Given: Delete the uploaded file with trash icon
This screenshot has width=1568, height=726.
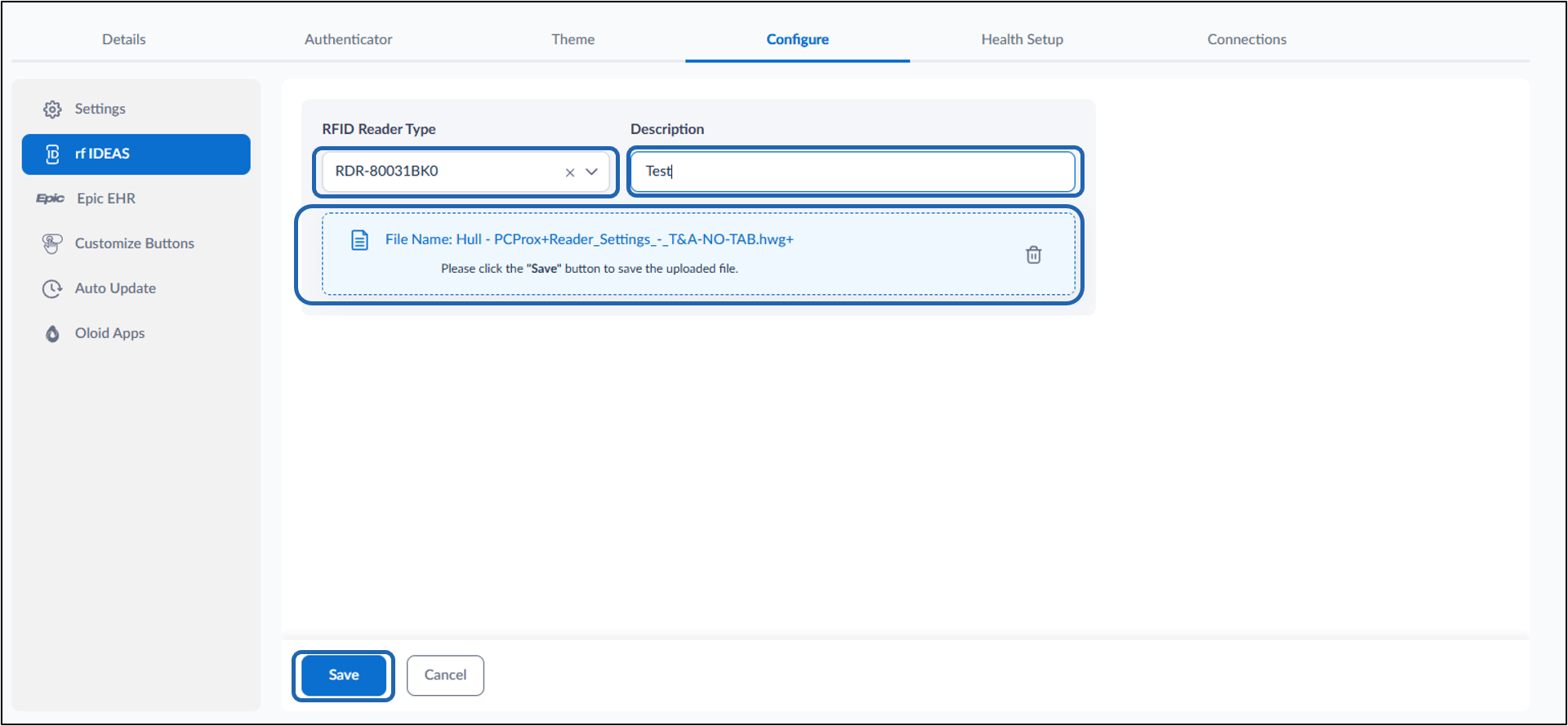Looking at the screenshot, I should [1034, 255].
